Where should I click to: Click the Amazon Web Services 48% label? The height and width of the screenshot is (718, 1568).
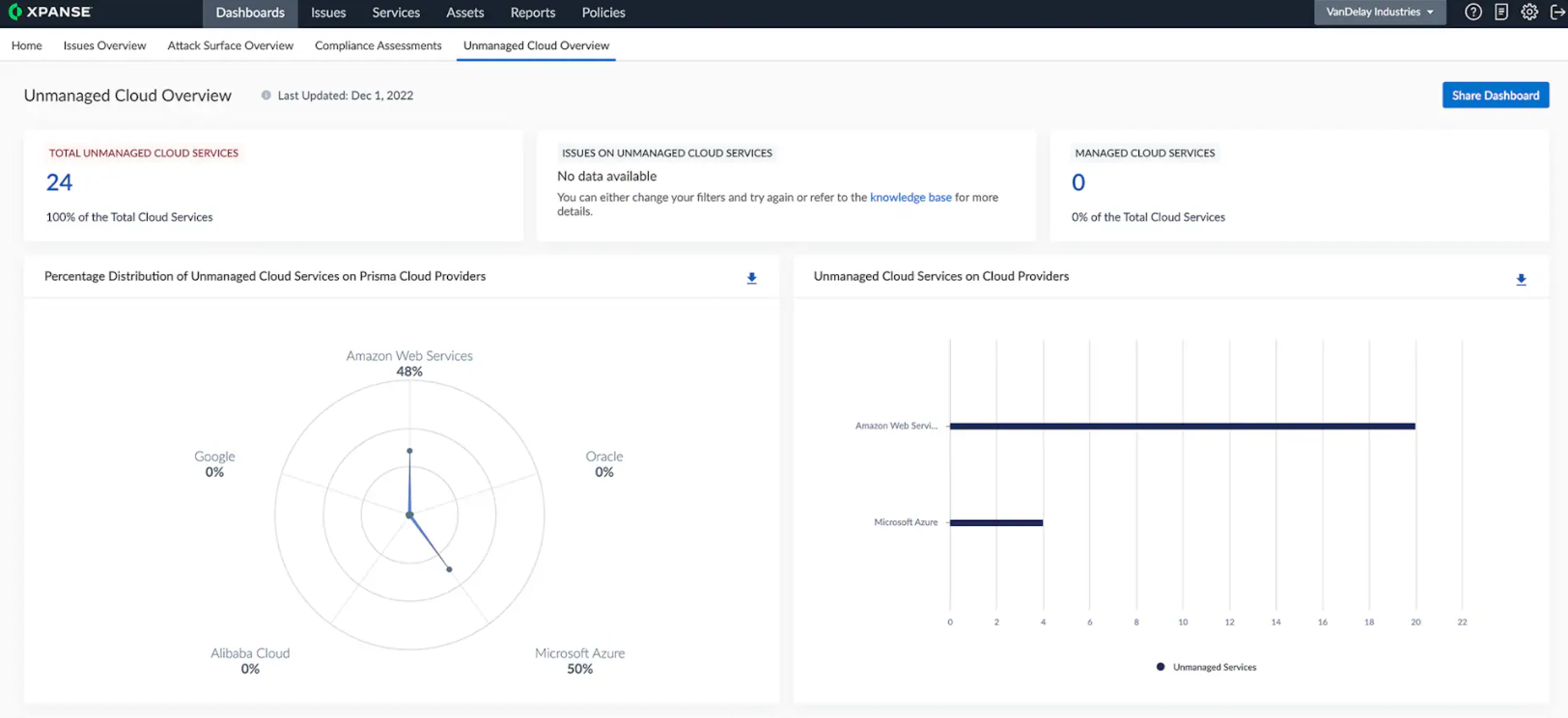(x=409, y=364)
